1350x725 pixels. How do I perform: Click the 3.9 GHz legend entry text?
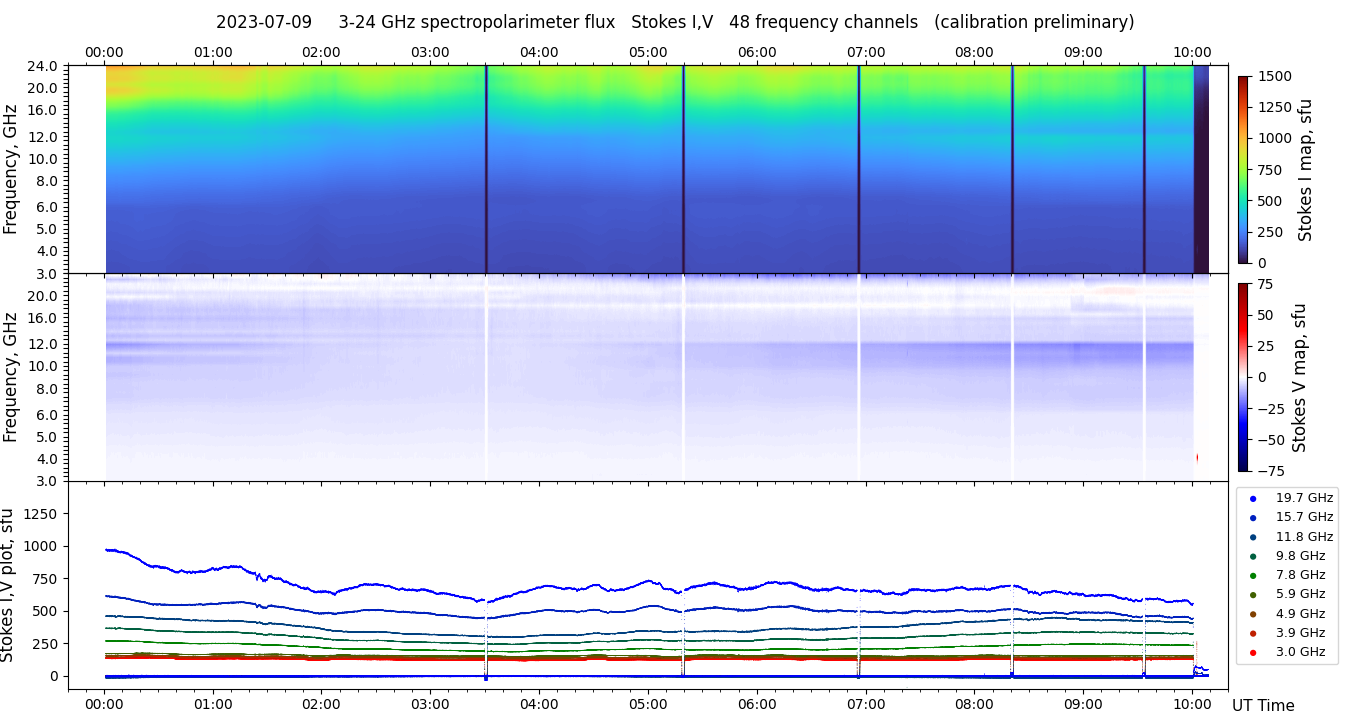pyautogui.click(x=1303, y=633)
